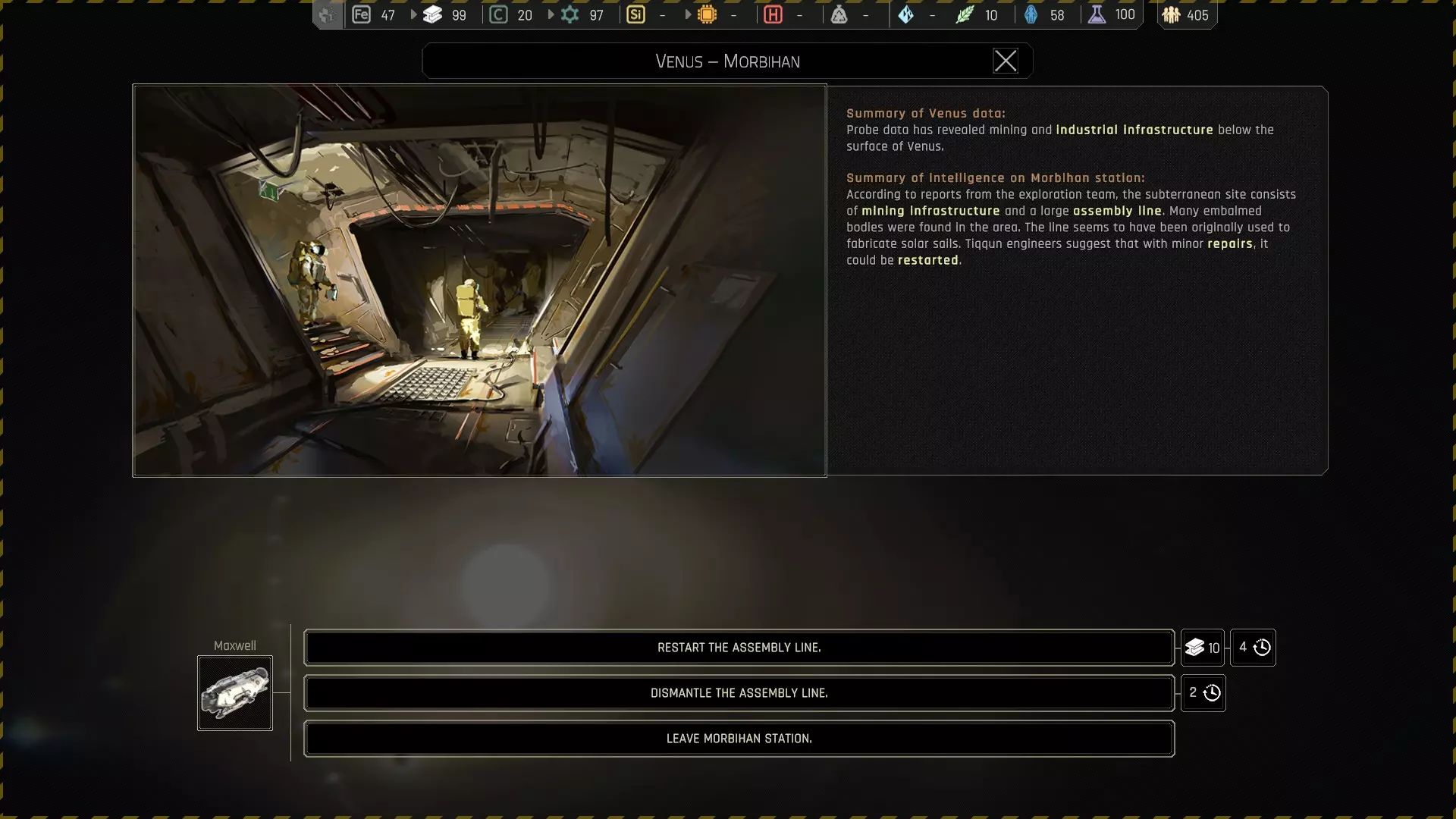Image resolution: width=1456 pixels, height=819 pixels.
Task: Click the Fe iron resource icon
Action: click(x=362, y=14)
